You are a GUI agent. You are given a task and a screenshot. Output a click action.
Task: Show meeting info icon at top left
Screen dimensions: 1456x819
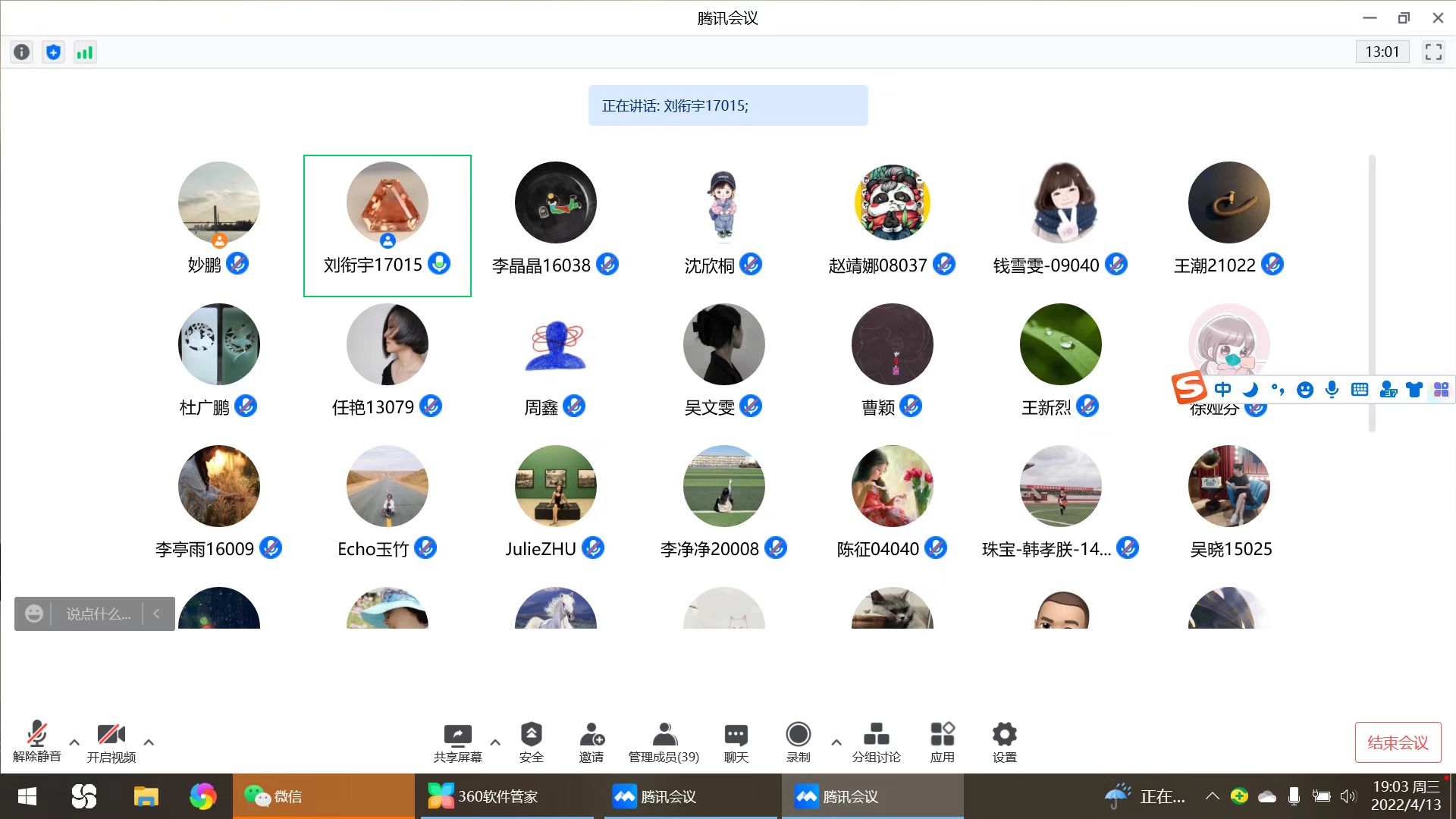22,52
